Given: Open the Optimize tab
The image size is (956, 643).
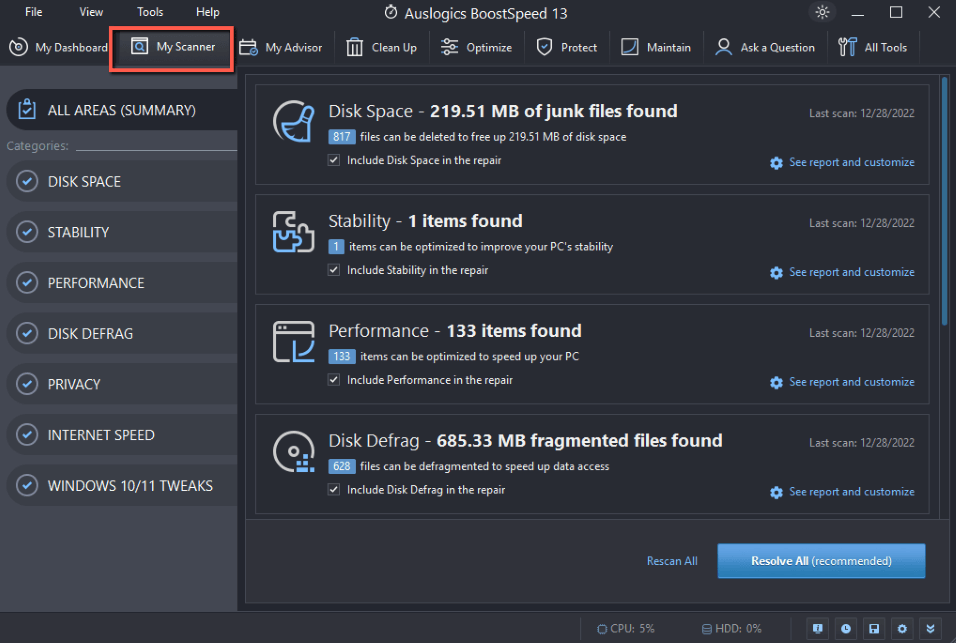Looking at the screenshot, I should click(476, 48).
